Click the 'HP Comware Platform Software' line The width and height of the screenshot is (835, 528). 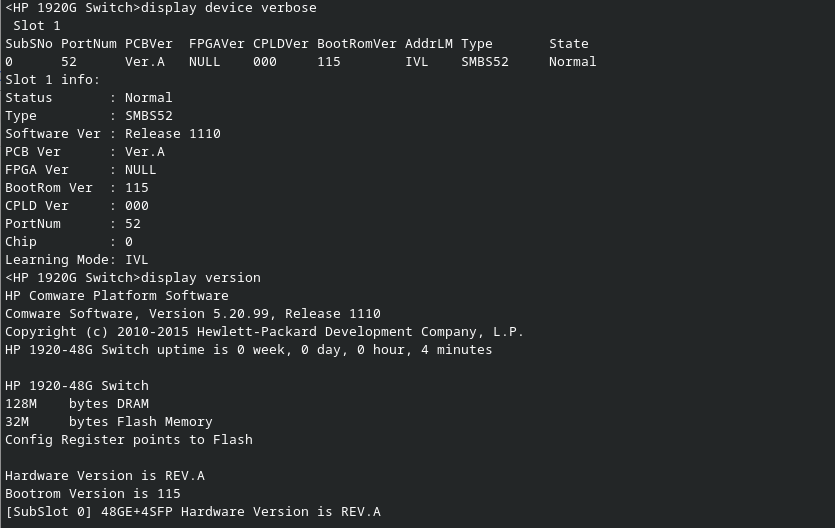tap(117, 296)
